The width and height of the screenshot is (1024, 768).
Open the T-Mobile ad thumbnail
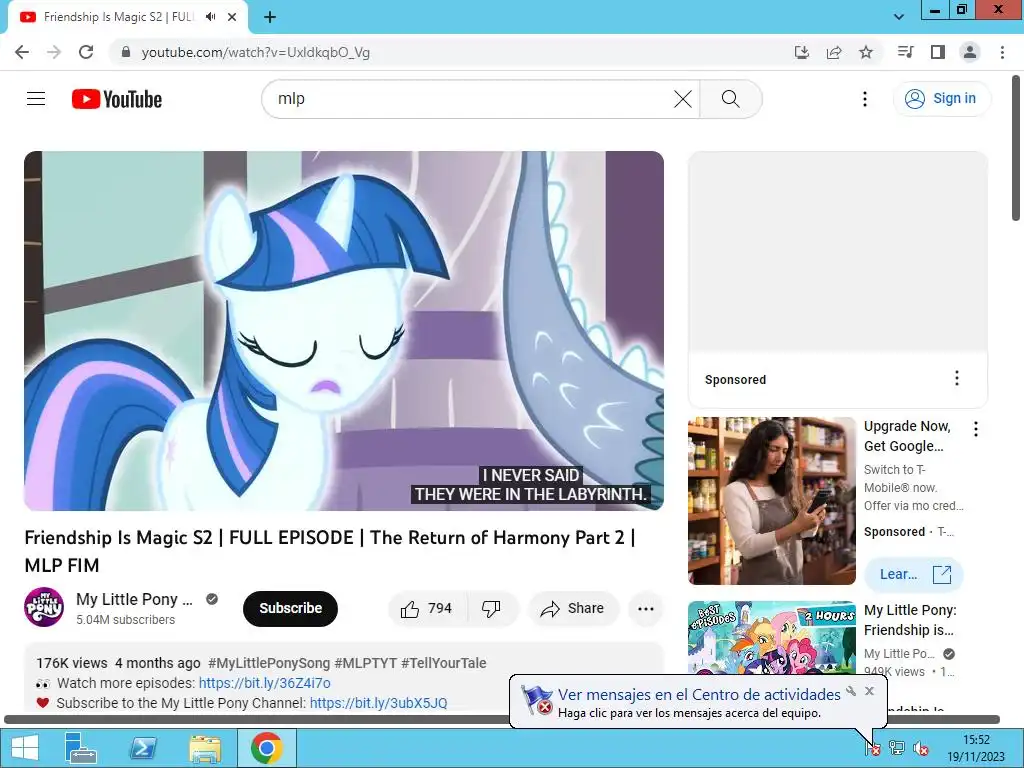pyautogui.click(x=772, y=501)
